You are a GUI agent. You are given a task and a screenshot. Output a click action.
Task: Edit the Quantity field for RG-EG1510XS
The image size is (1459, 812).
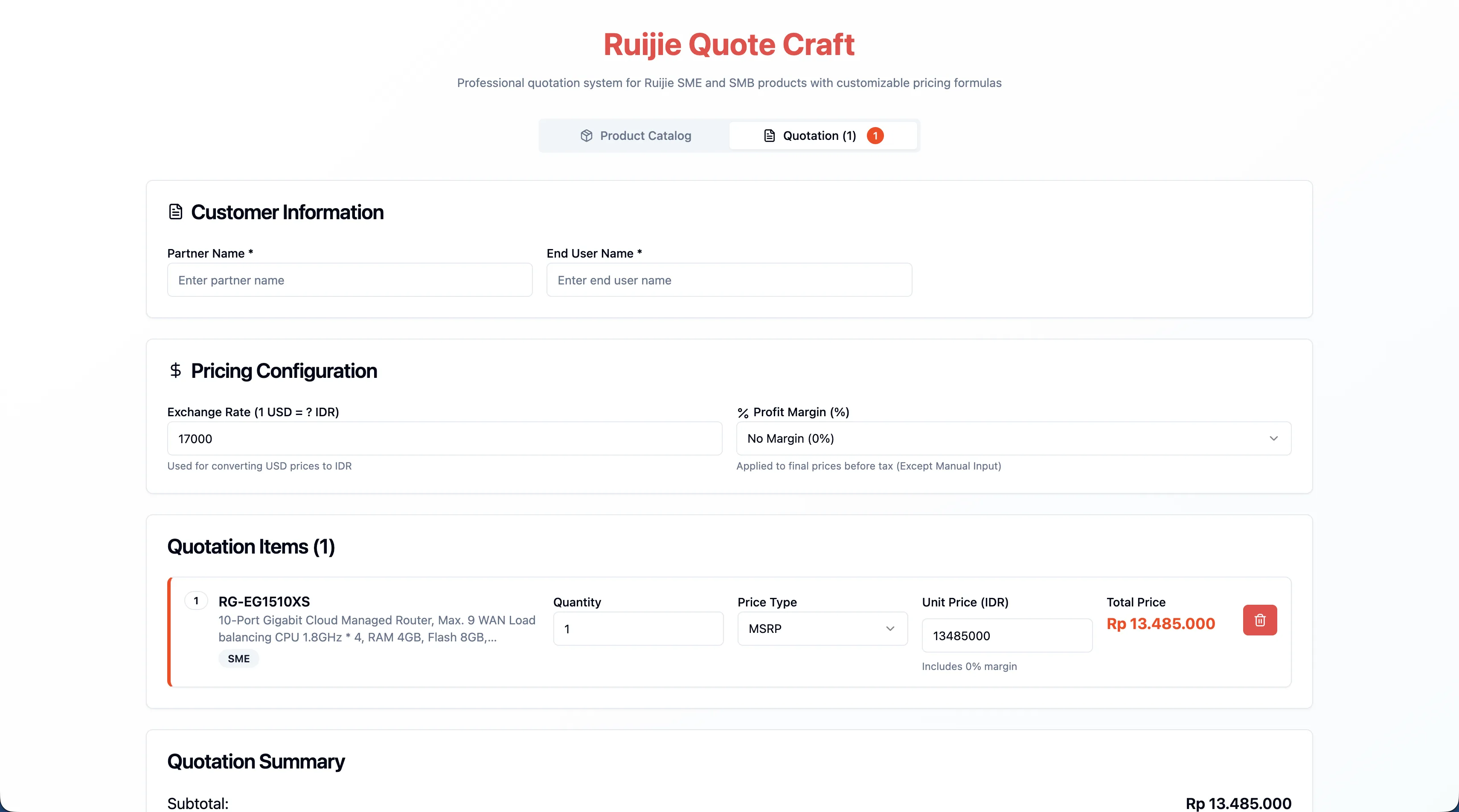[x=638, y=629]
